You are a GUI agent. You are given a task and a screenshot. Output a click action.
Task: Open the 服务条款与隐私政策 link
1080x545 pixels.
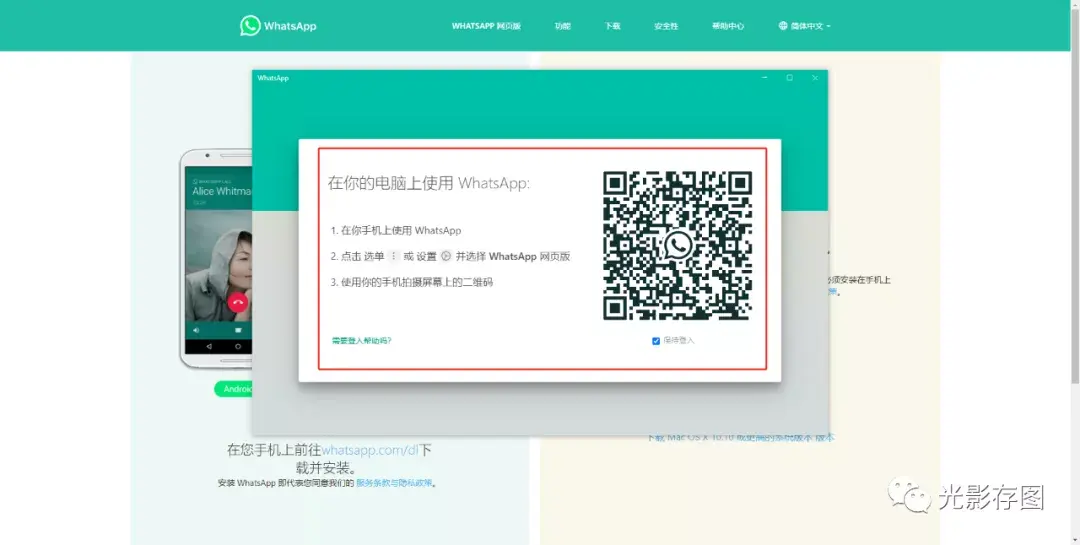(x=394, y=484)
